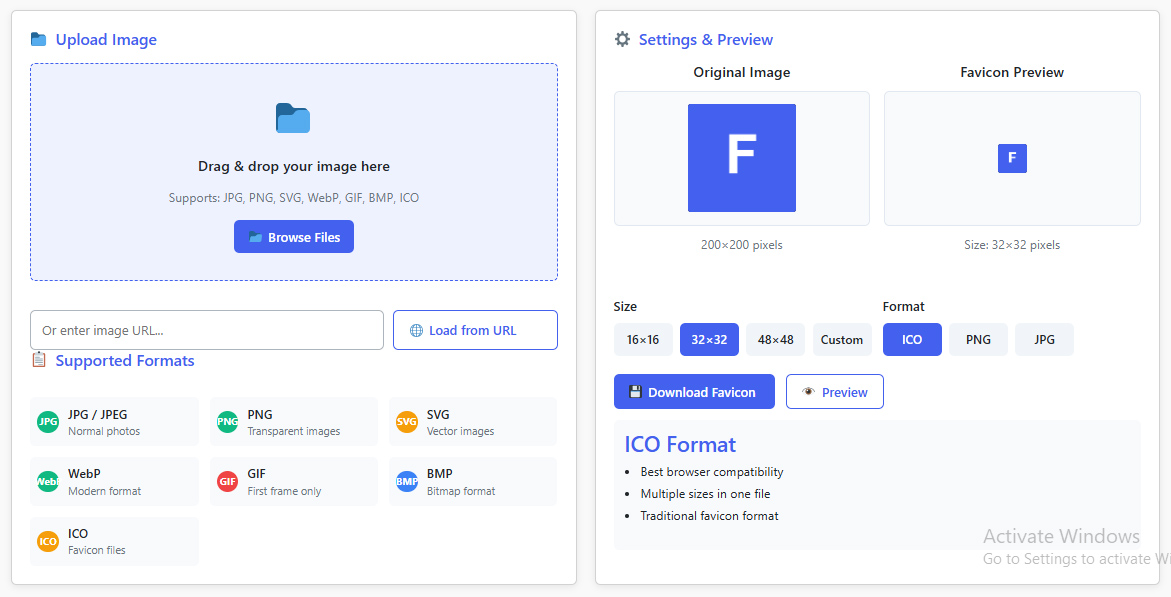The width and height of the screenshot is (1171, 597).
Task: Click the small favicon preview thumbnail
Action: [1012, 158]
